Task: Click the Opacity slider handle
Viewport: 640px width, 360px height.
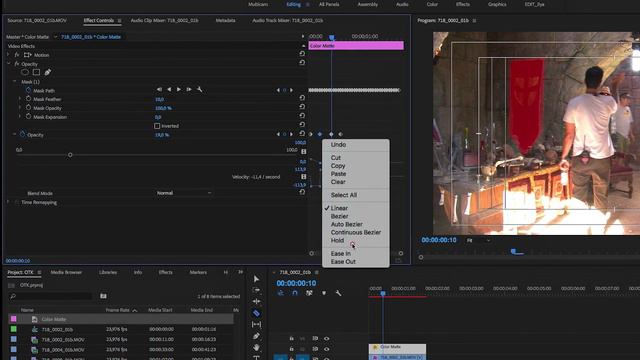Action: pos(70,155)
